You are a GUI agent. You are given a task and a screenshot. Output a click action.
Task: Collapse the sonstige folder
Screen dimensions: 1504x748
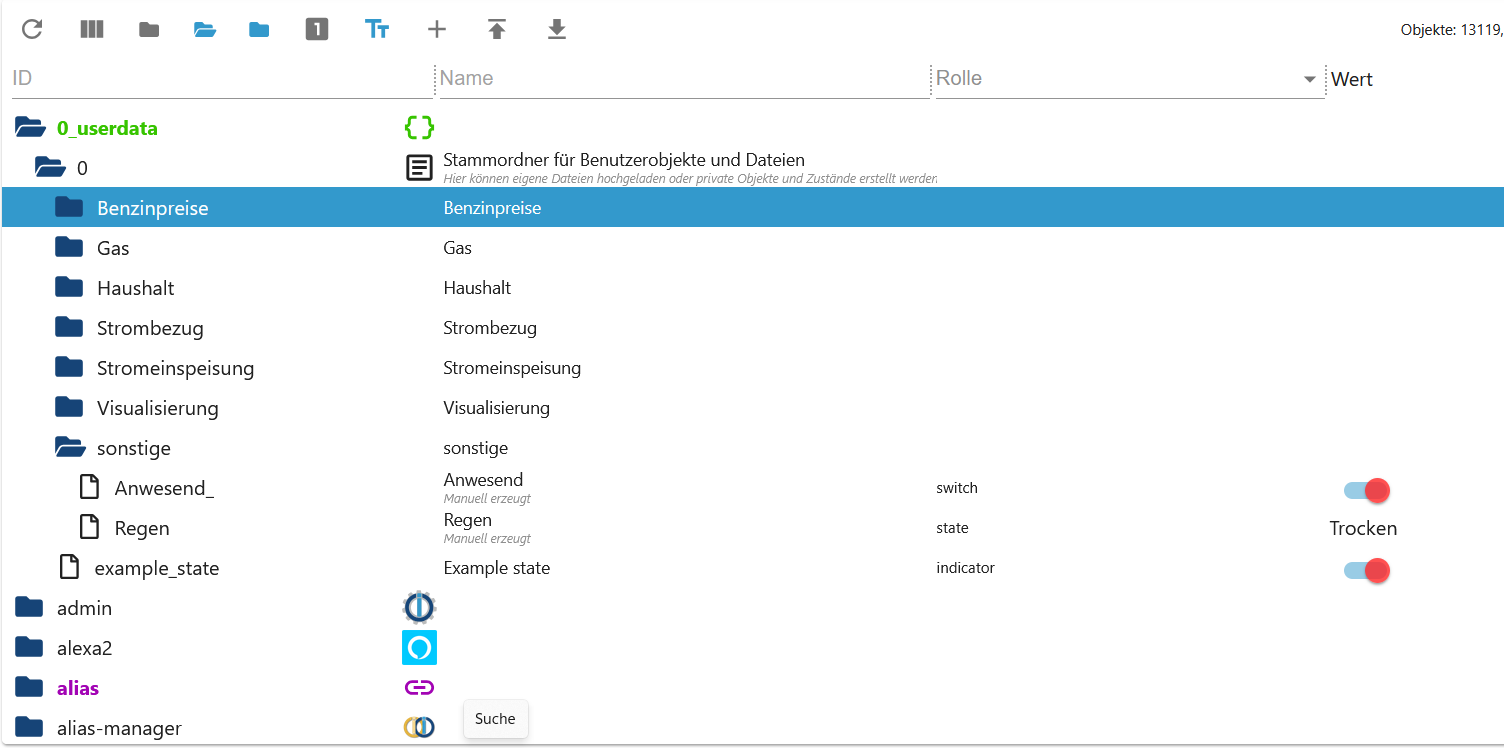coord(70,447)
